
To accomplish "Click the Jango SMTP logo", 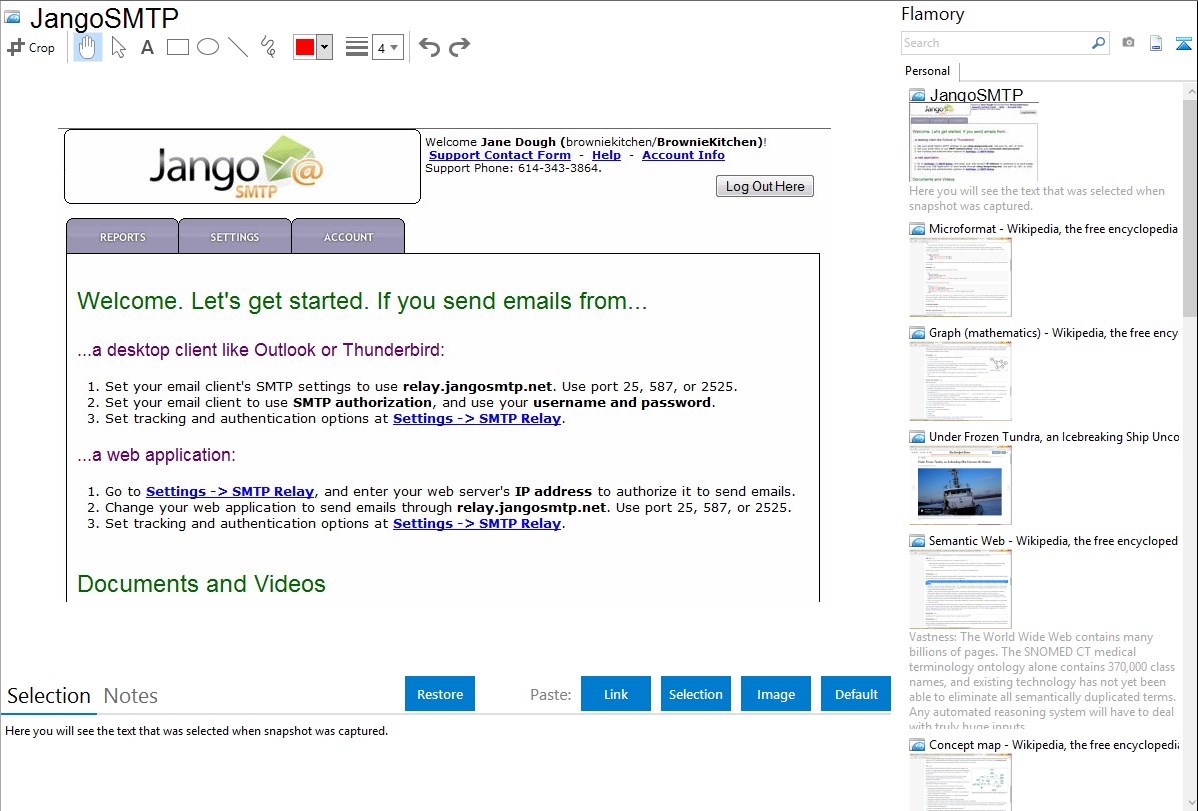I will (237, 167).
